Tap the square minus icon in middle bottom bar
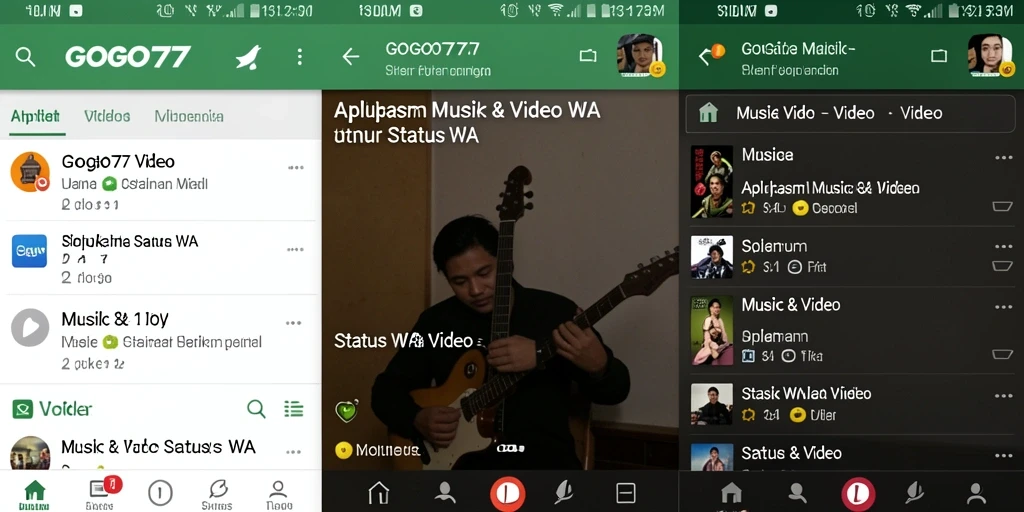 pyautogui.click(x=626, y=493)
